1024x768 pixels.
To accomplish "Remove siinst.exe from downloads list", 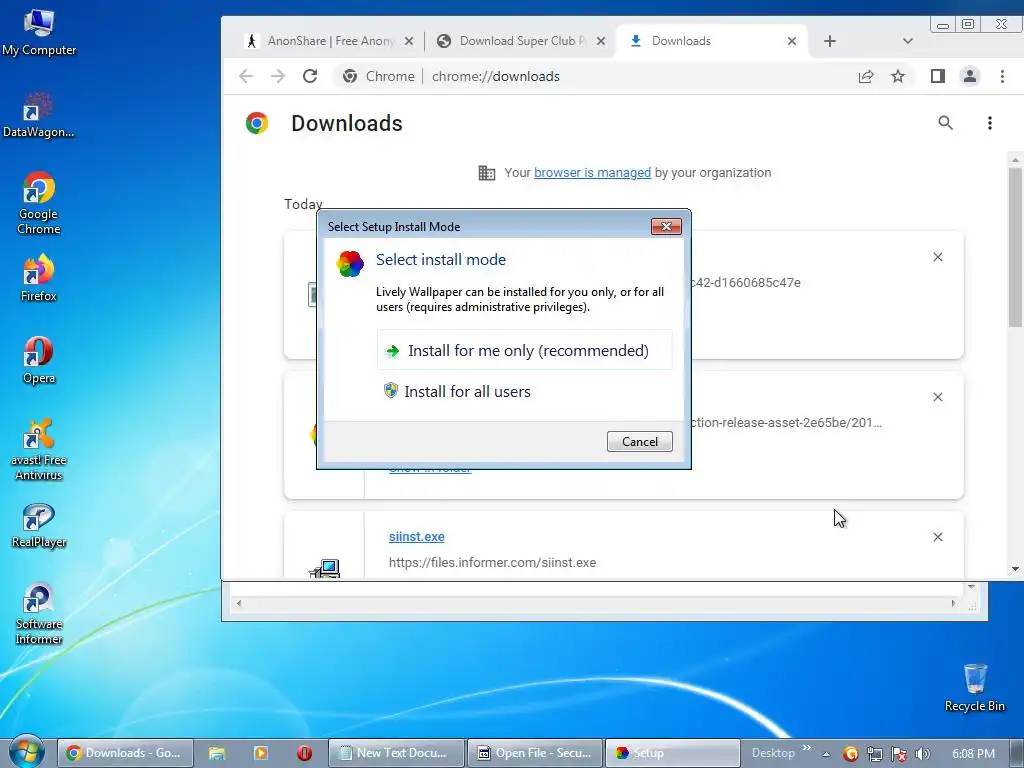I will (x=938, y=537).
